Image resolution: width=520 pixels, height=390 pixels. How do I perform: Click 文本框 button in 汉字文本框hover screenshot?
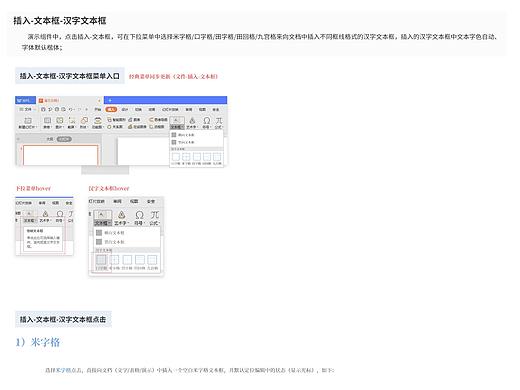pos(102,218)
